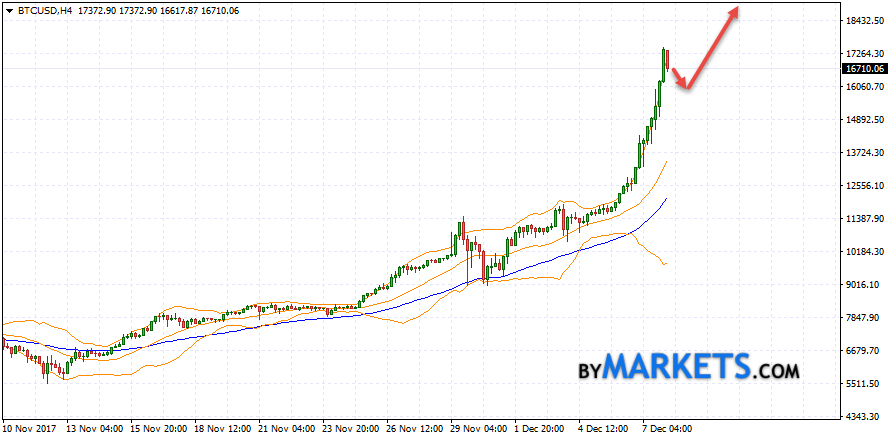The image size is (888, 440).
Task: Click the highlighted 16710.06 current price tag
Action: [x=864, y=69]
